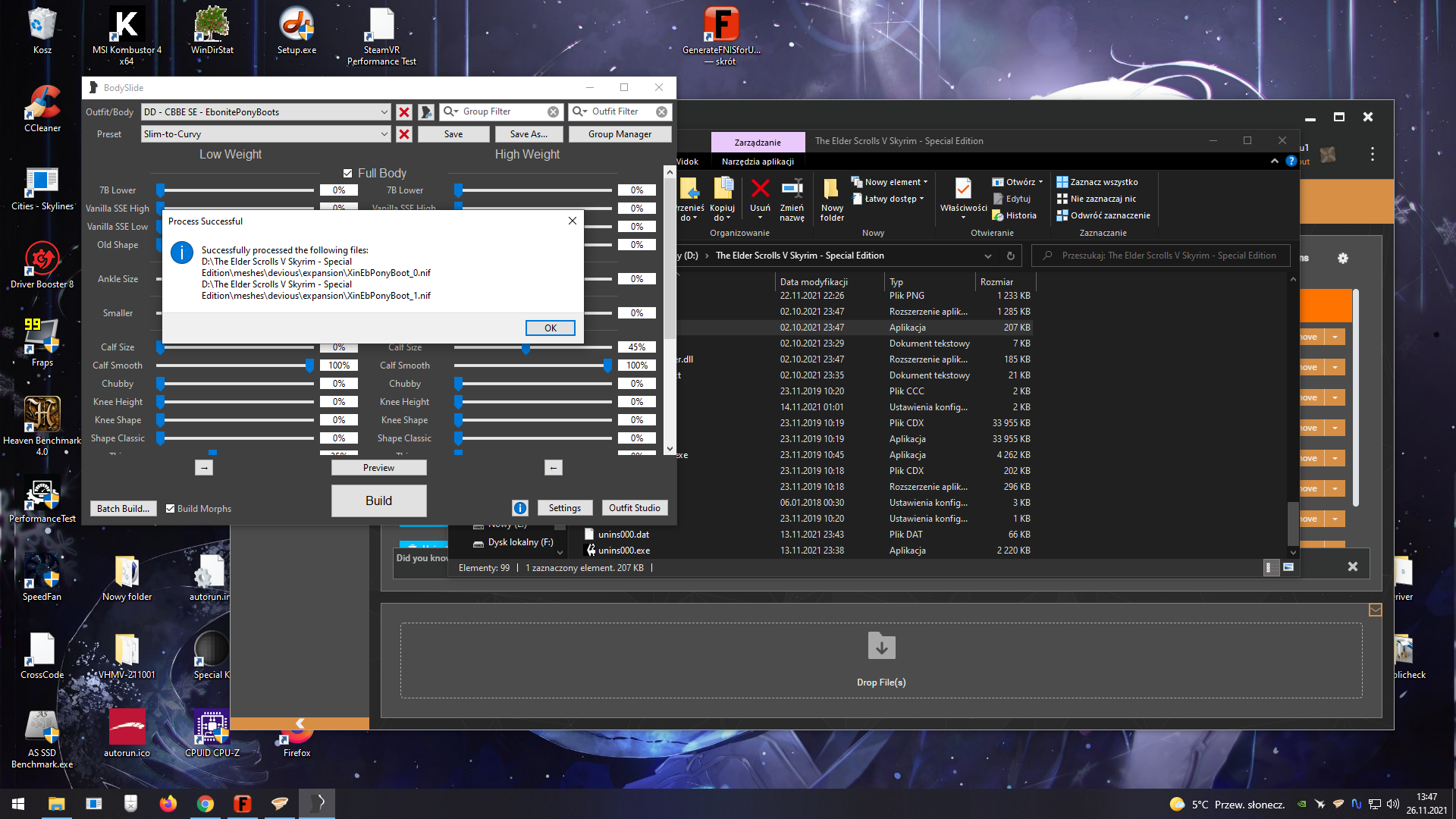Screen dimensions: 1456x819
Task: Select Narzędzia aplikacji tab
Action: pyautogui.click(x=757, y=162)
